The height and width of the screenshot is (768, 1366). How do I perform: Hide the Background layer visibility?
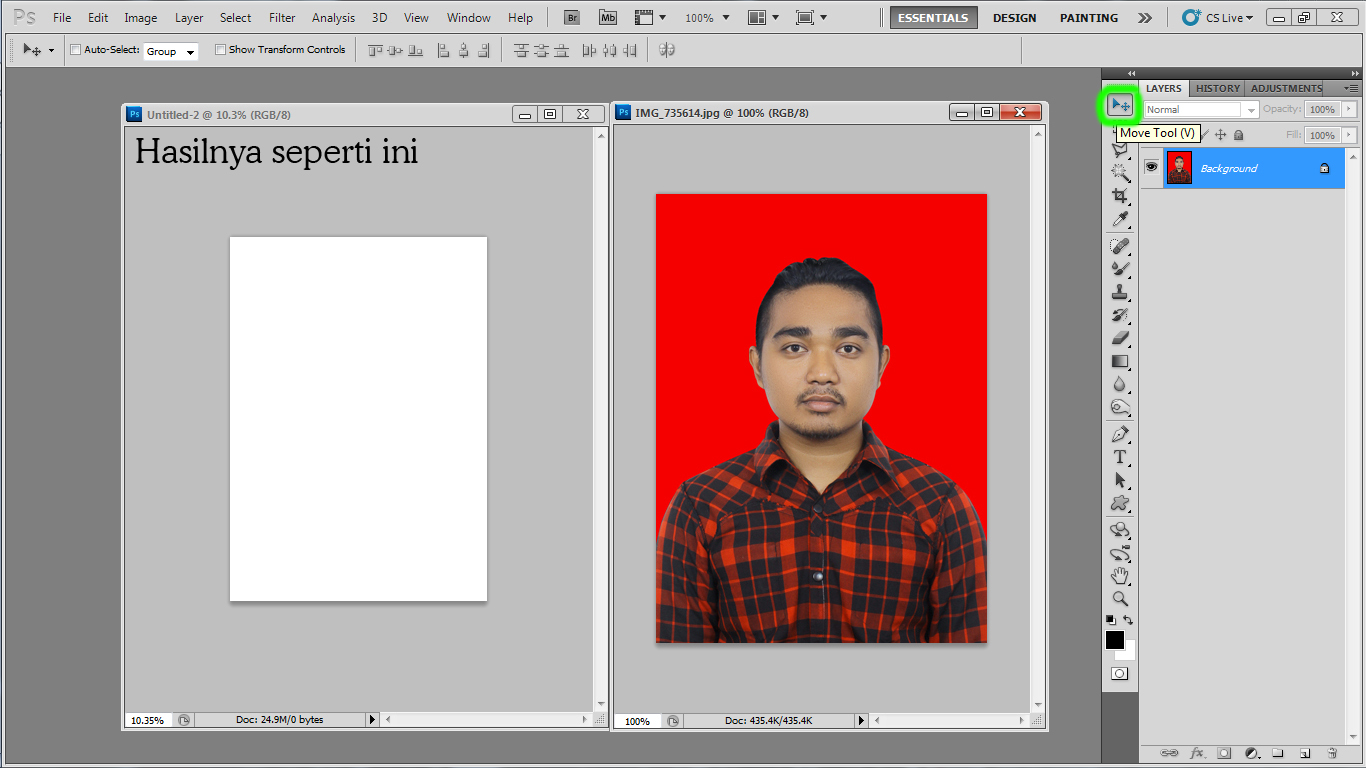point(1151,167)
